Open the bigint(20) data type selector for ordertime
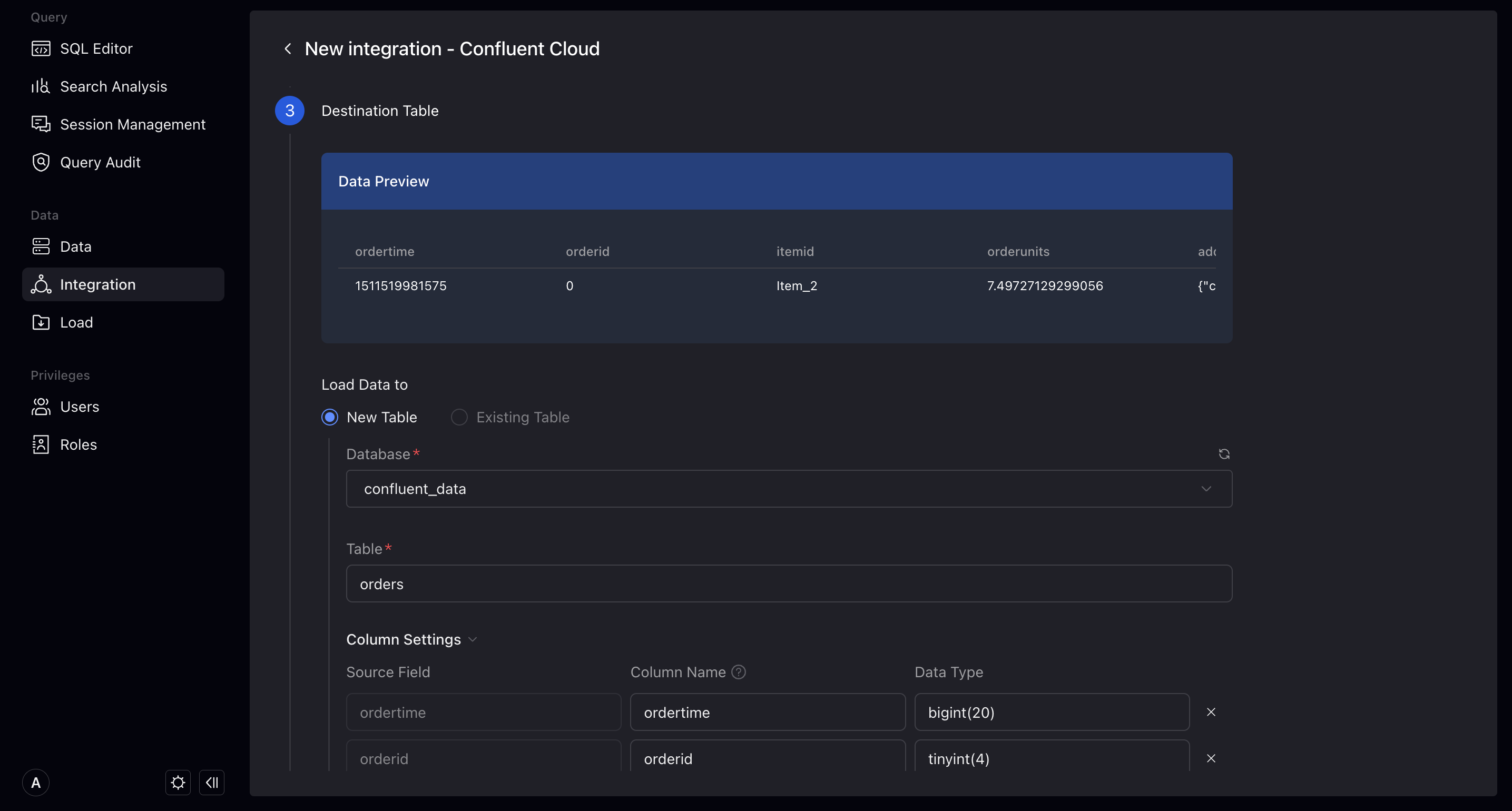Image resolution: width=1512 pixels, height=811 pixels. 1050,712
